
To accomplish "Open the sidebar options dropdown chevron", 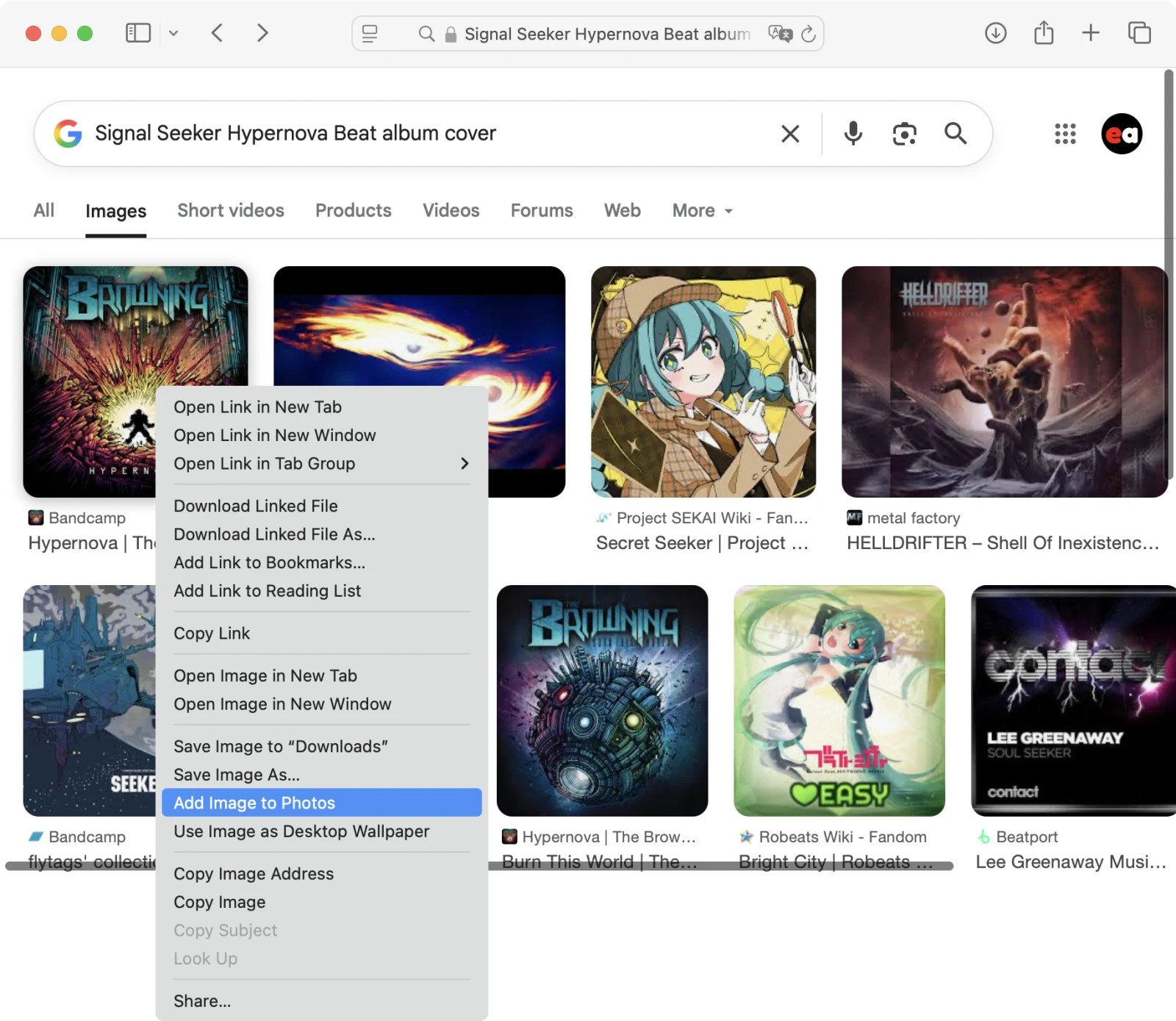I will pyautogui.click(x=173, y=33).
